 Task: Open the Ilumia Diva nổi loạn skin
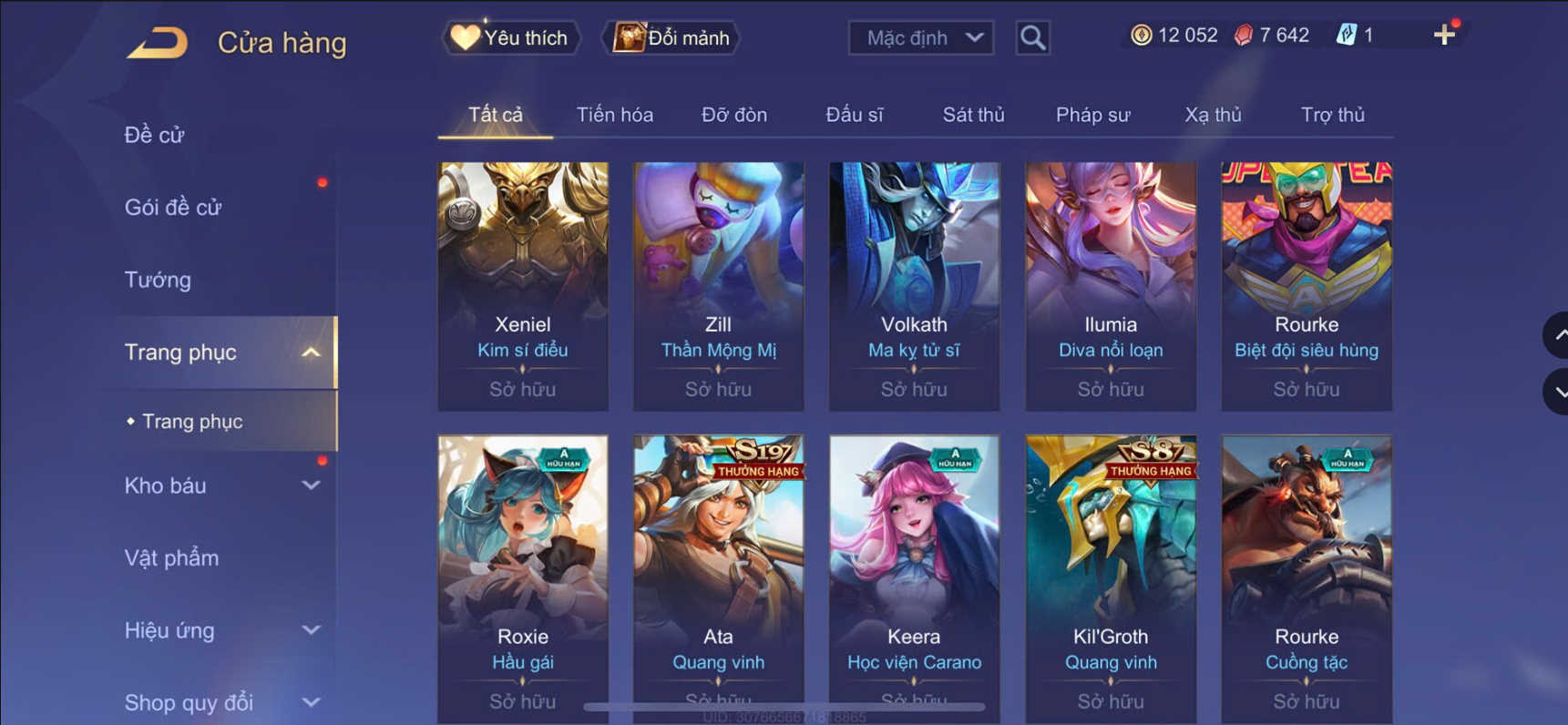[1111, 286]
